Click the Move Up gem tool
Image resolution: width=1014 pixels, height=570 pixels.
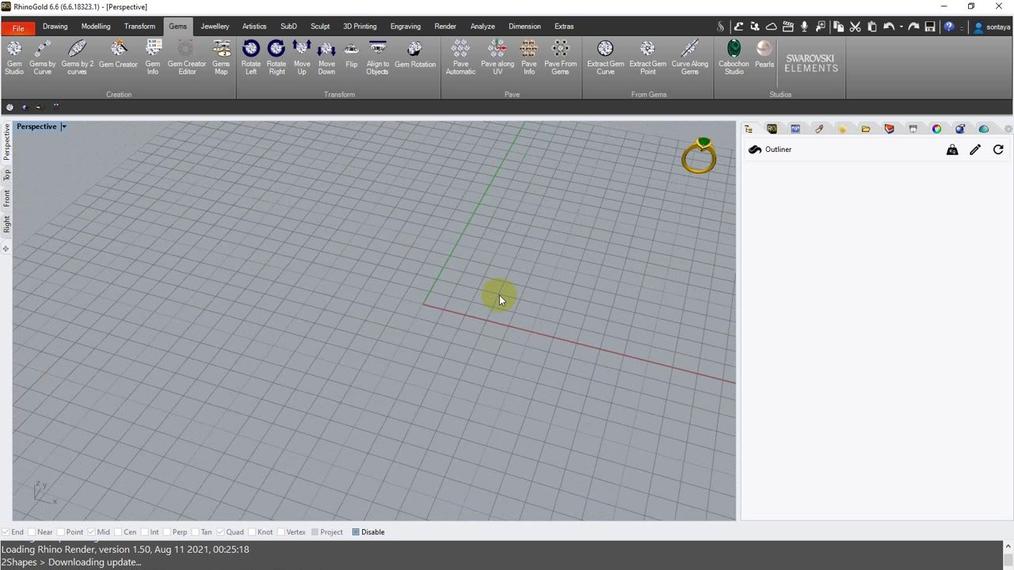pos(301,57)
